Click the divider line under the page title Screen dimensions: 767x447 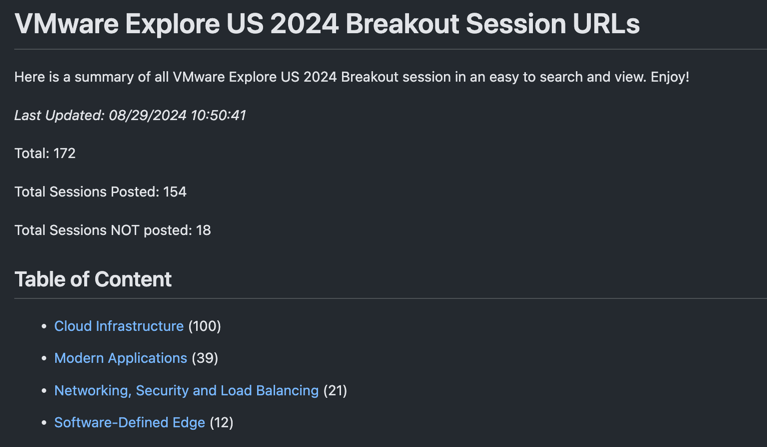coord(390,49)
